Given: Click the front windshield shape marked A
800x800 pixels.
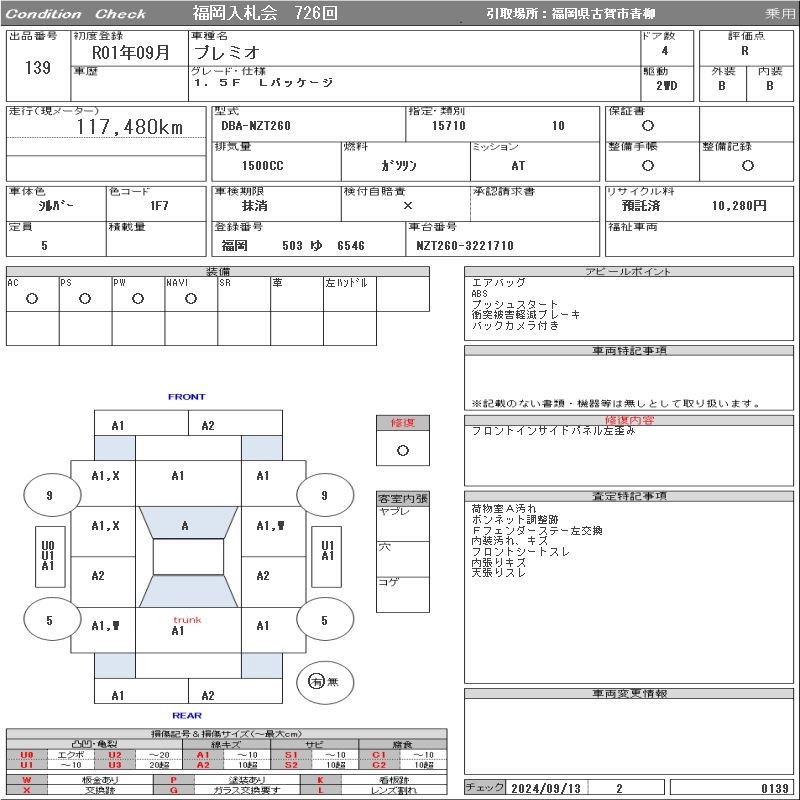Looking at the screenshot, I should pyautogui.click(x=185, y=525).
